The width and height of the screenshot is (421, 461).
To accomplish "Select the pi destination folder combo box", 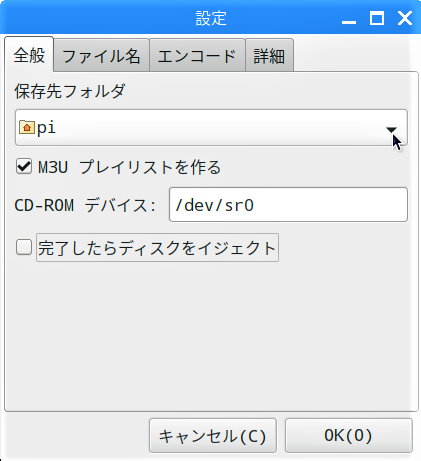I will [x=211, y=127].
